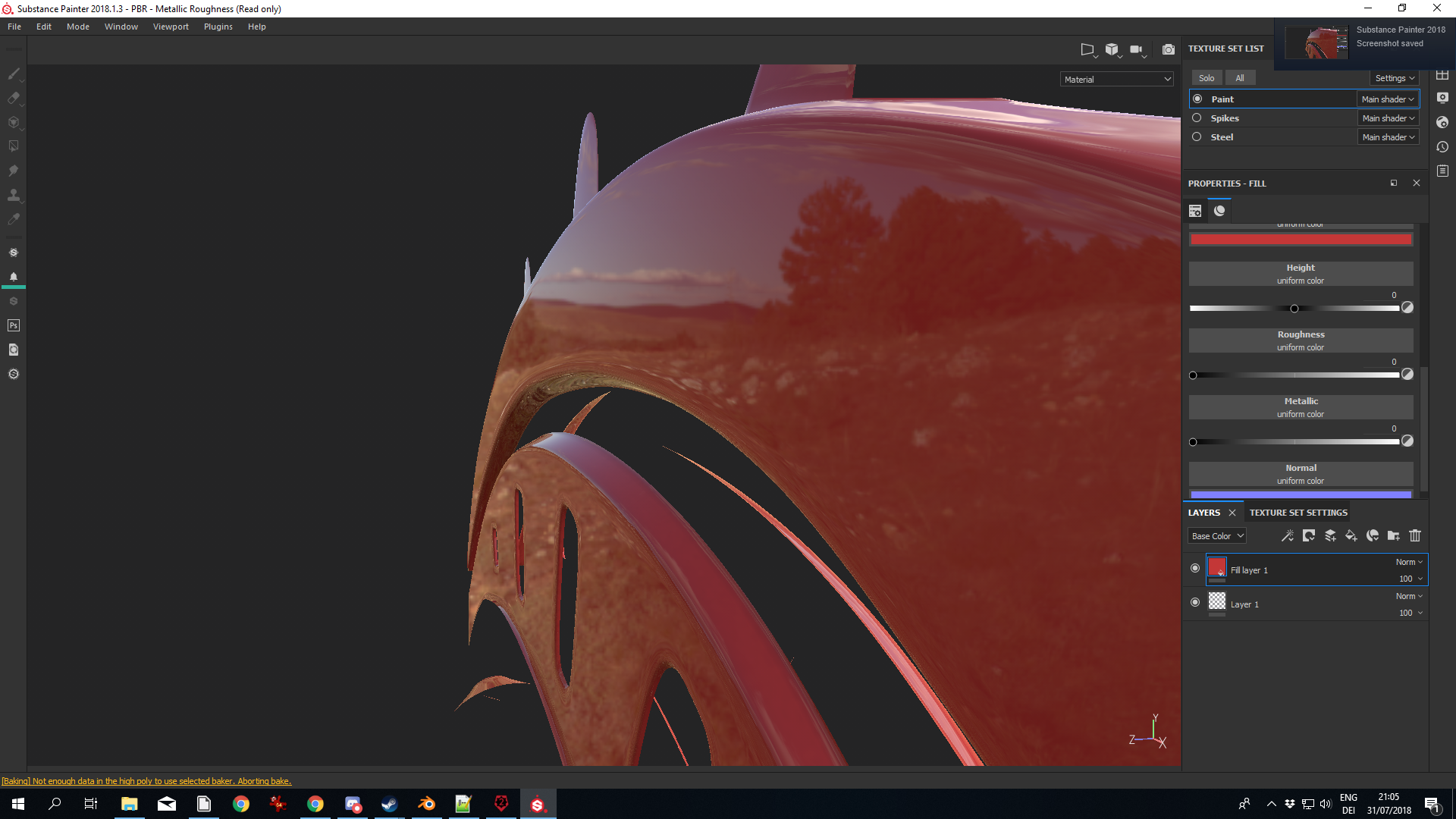Pick the Material picker eyedropper tool
This screenshot has height=819, width=1456.
13,219
